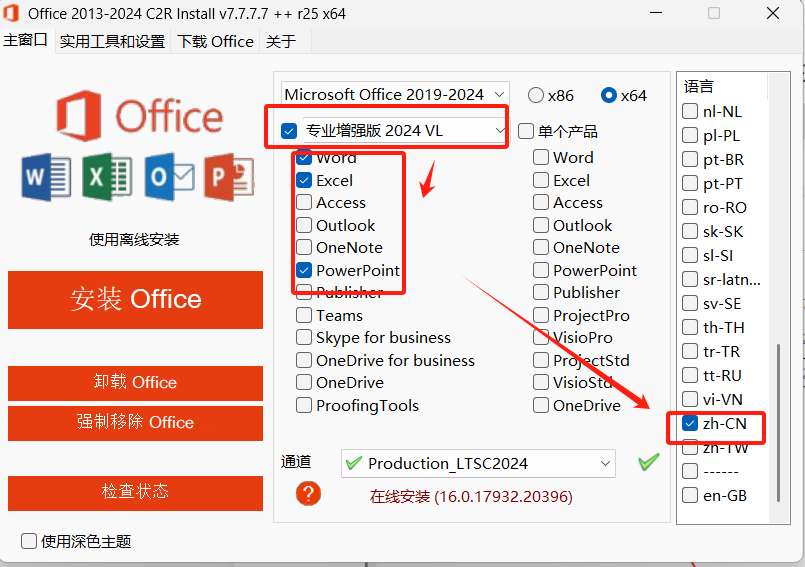Viewport: 805px width, 567px height.
Task: Check the pl-PL language checkbox
Action: point(689,135)
